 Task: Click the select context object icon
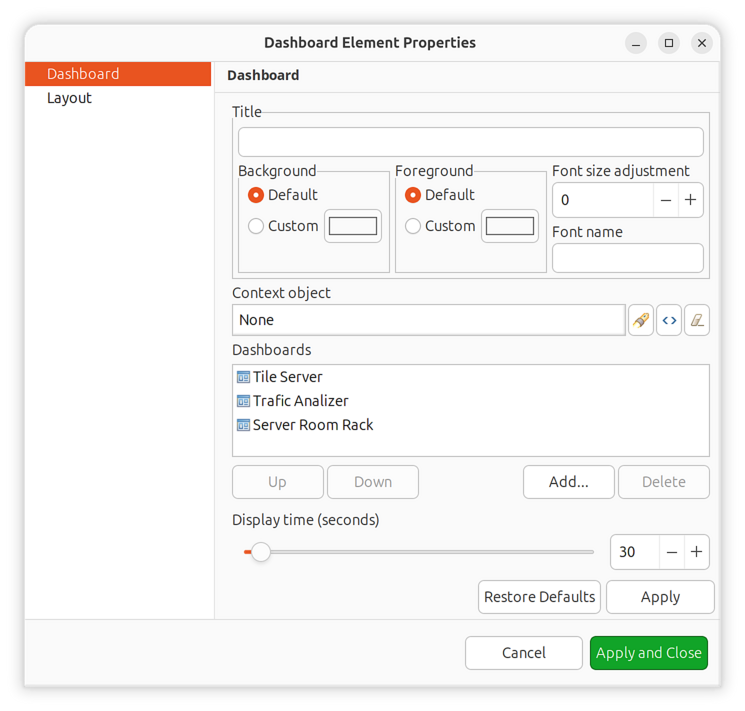point(641,320)
